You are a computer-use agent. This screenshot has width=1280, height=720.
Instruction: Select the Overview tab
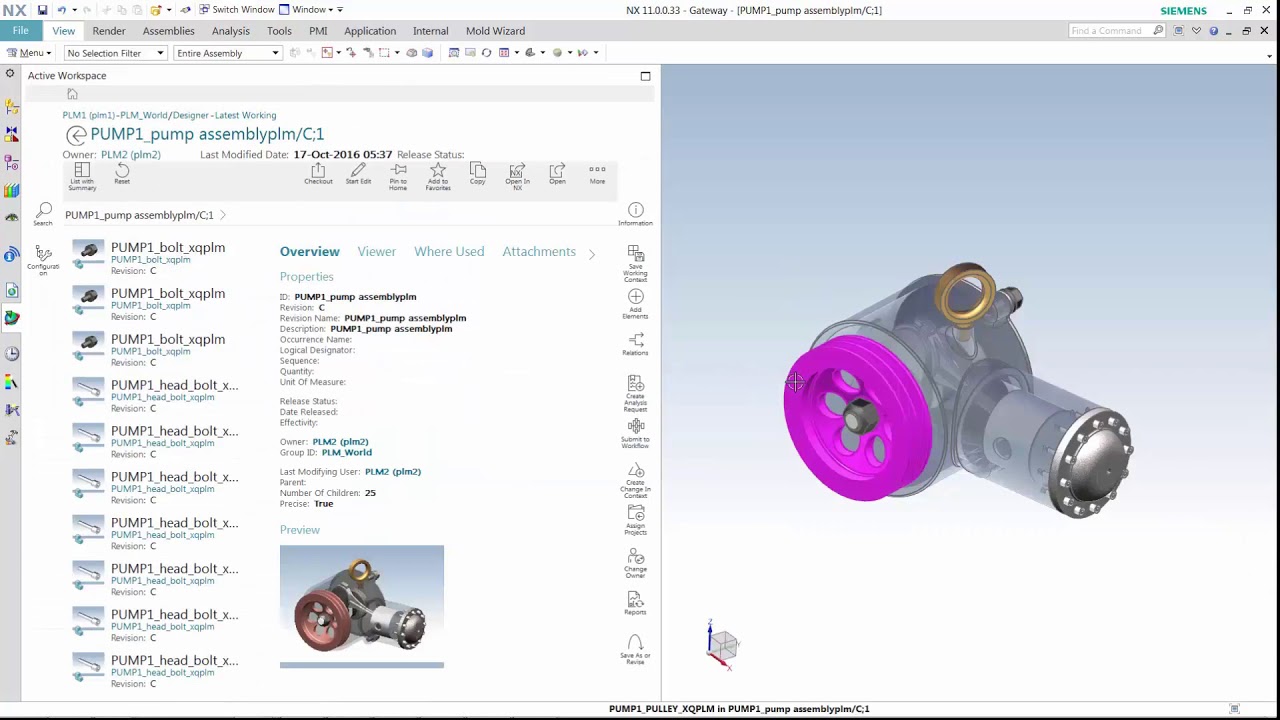coord(310,252)
